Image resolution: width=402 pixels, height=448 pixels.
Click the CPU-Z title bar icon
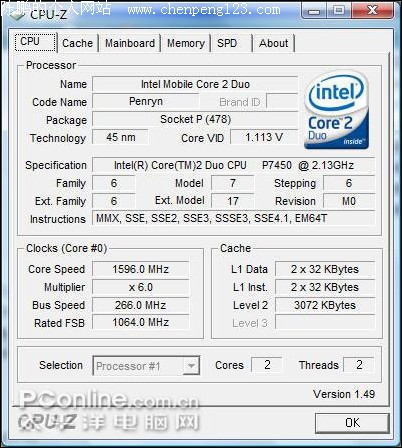tap(15, 14)
